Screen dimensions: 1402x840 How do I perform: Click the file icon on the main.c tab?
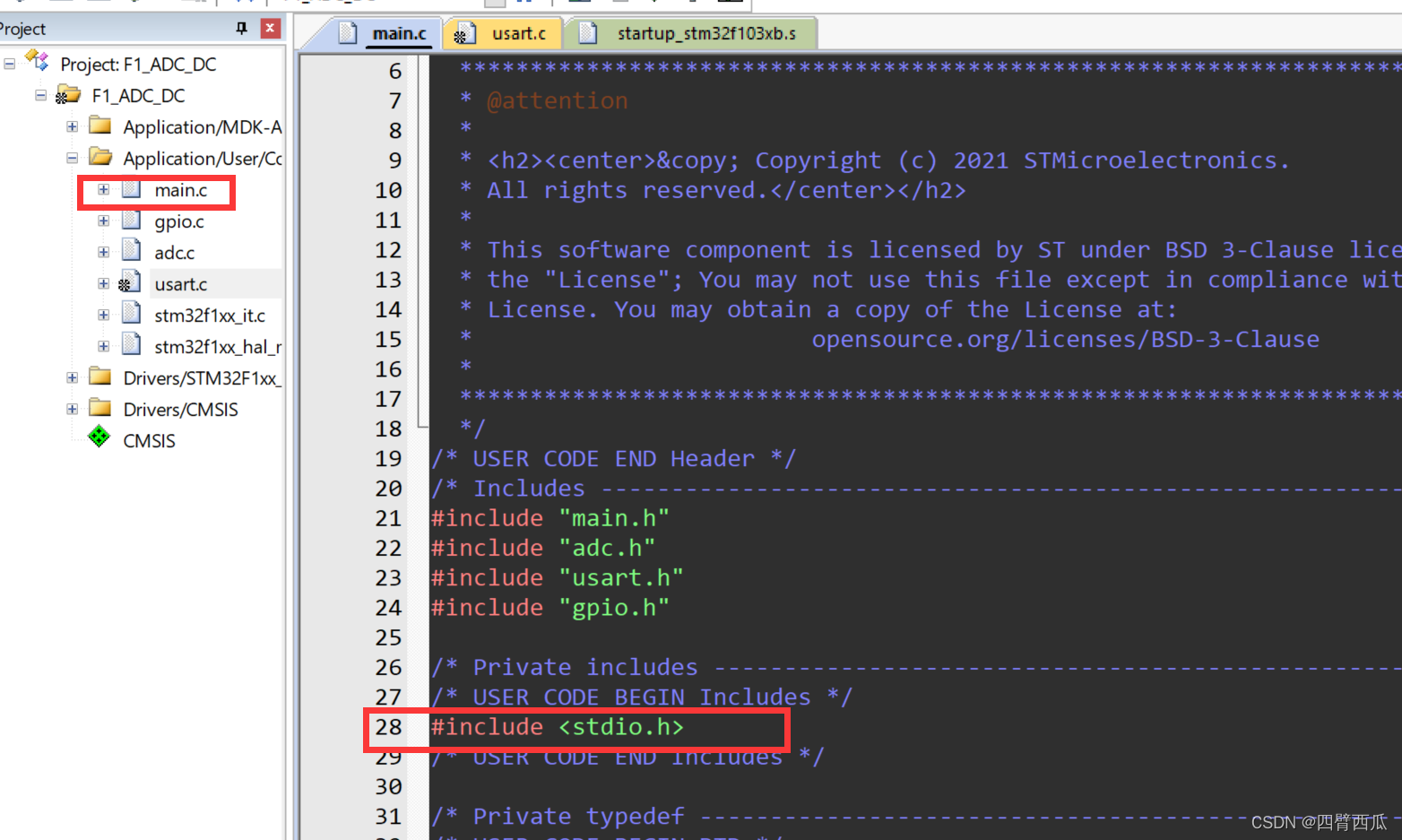tap(347, 32)
